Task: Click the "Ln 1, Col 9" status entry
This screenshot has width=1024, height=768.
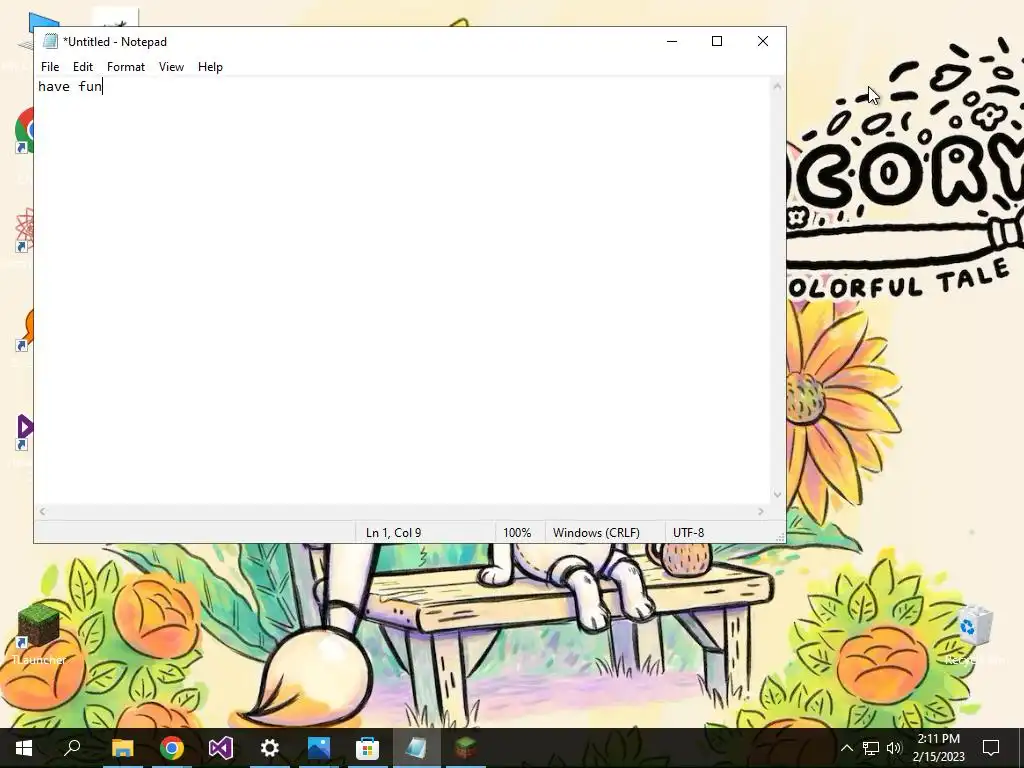Action: pyautogui.click(x=393, y=533)
